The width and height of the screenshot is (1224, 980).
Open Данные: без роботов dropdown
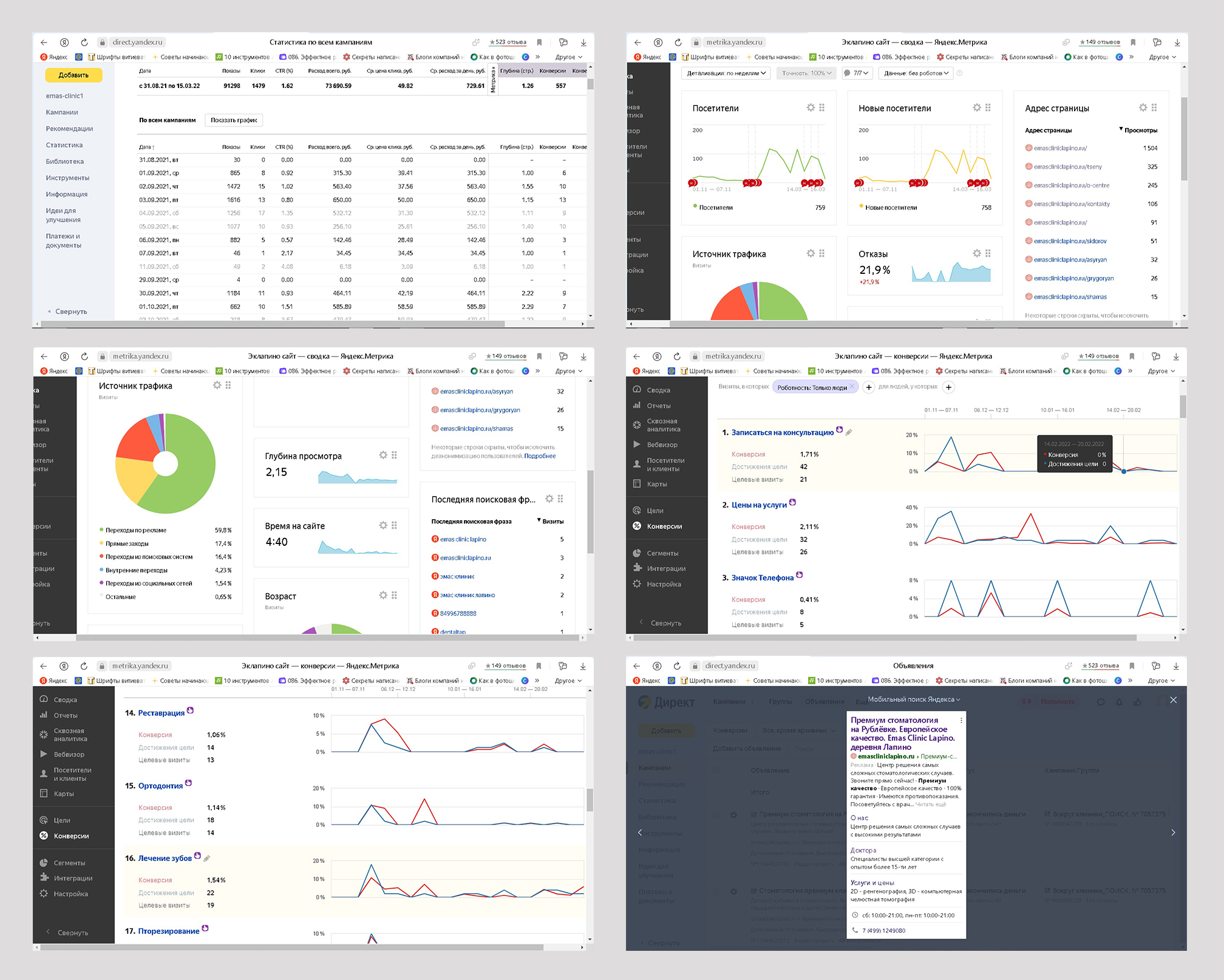click(x=916, y=73)
